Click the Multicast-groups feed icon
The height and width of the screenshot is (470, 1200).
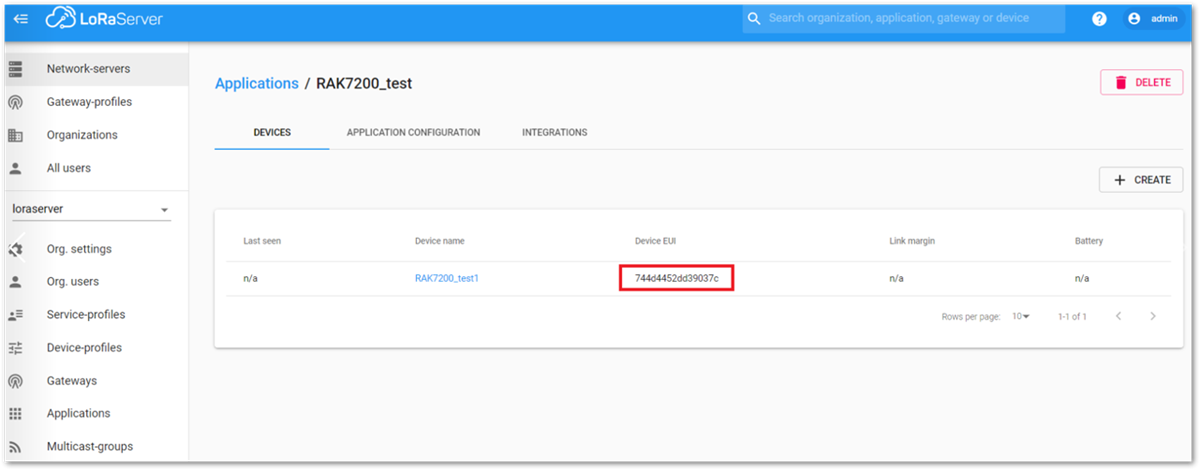click(15, 446)
